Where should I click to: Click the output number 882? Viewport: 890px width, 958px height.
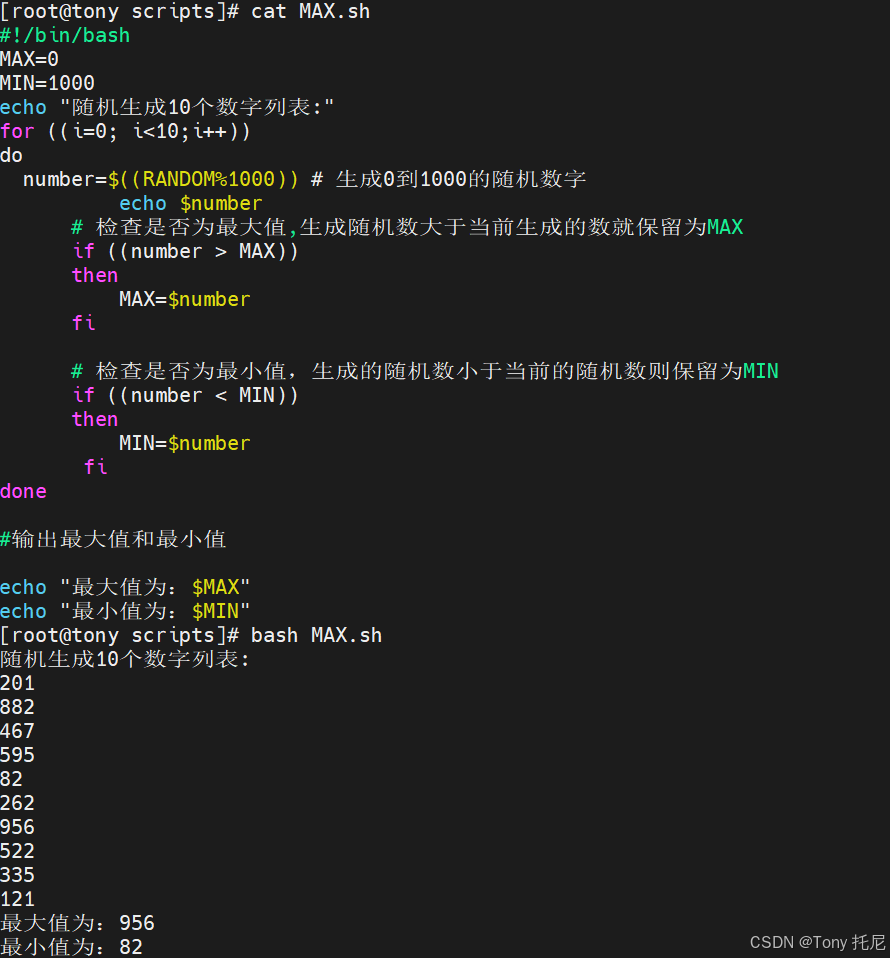[18, 708]
